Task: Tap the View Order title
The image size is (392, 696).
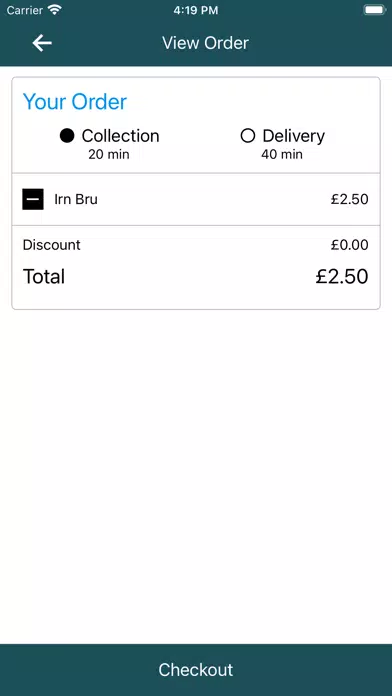Action: (x=205, y=43)
